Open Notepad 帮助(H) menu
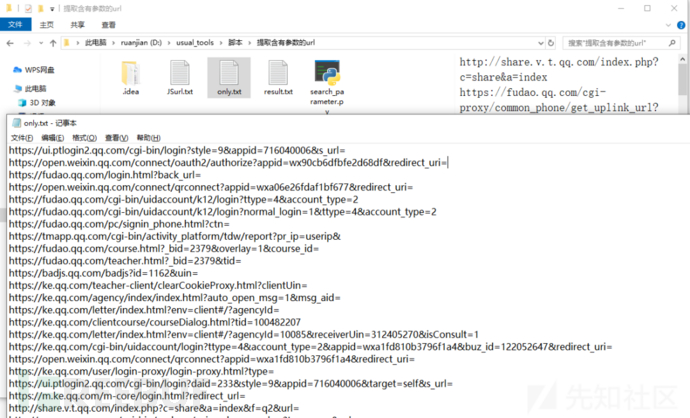Viewport: 690px width, 418px height. point(148,138)
